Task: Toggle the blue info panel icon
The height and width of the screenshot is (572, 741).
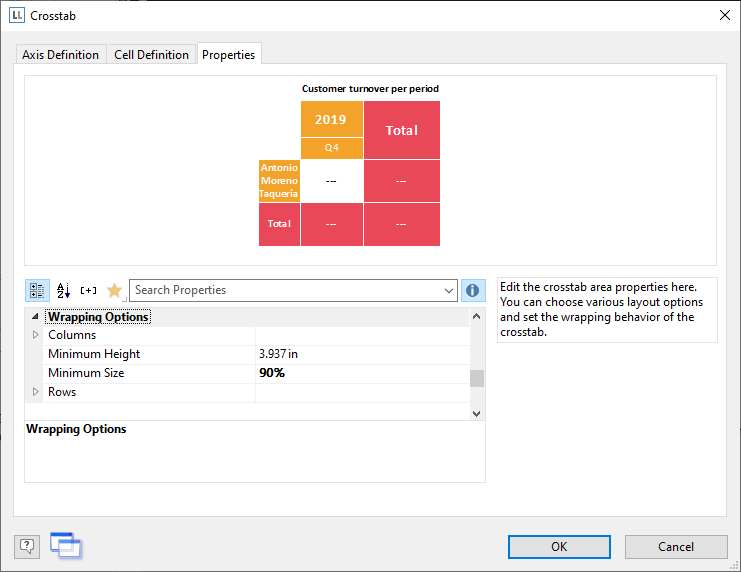Action: point(473,290)
